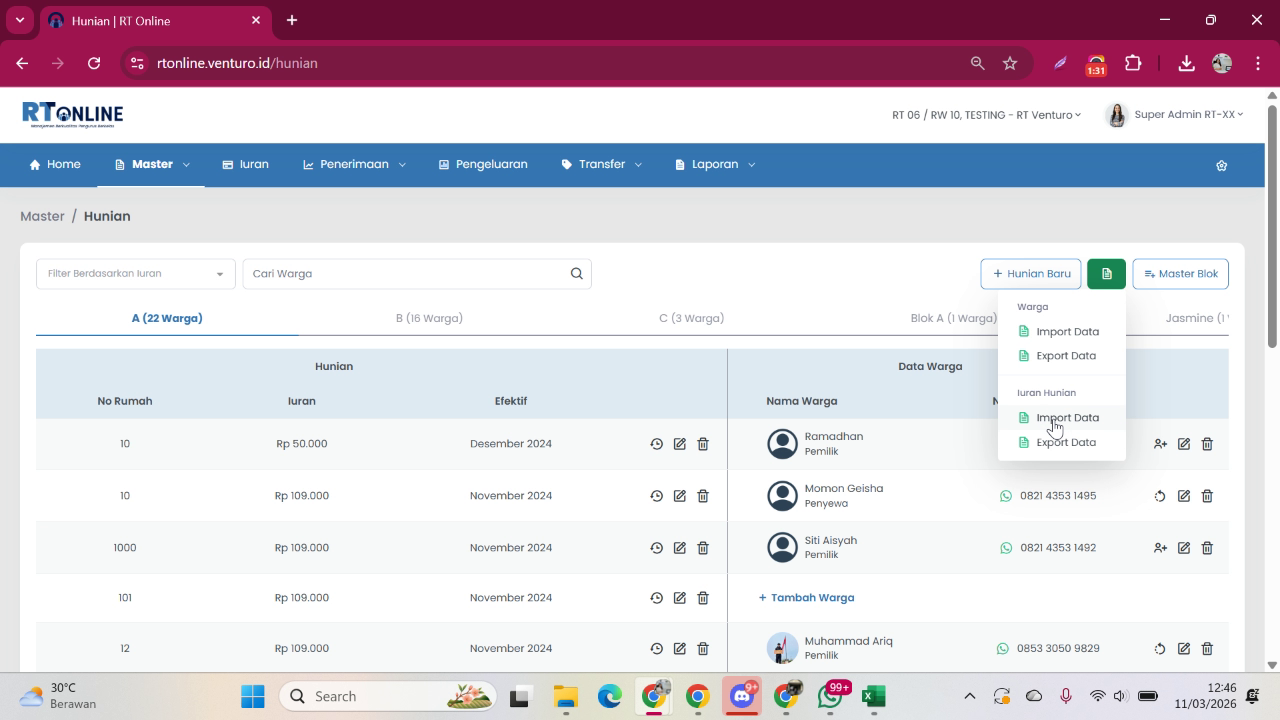Go to the Home menu

click(55, 164)
